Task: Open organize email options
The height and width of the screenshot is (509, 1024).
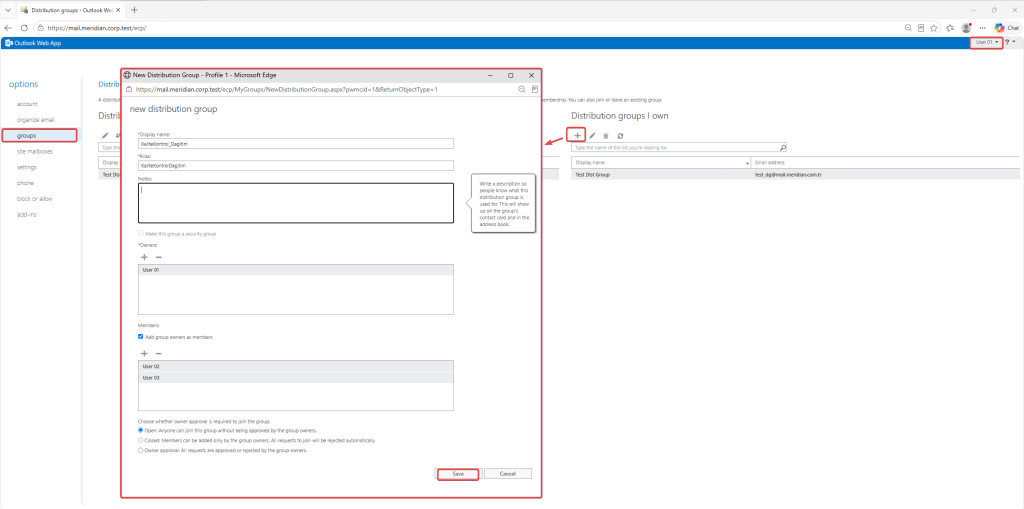Action: (36, 120)
